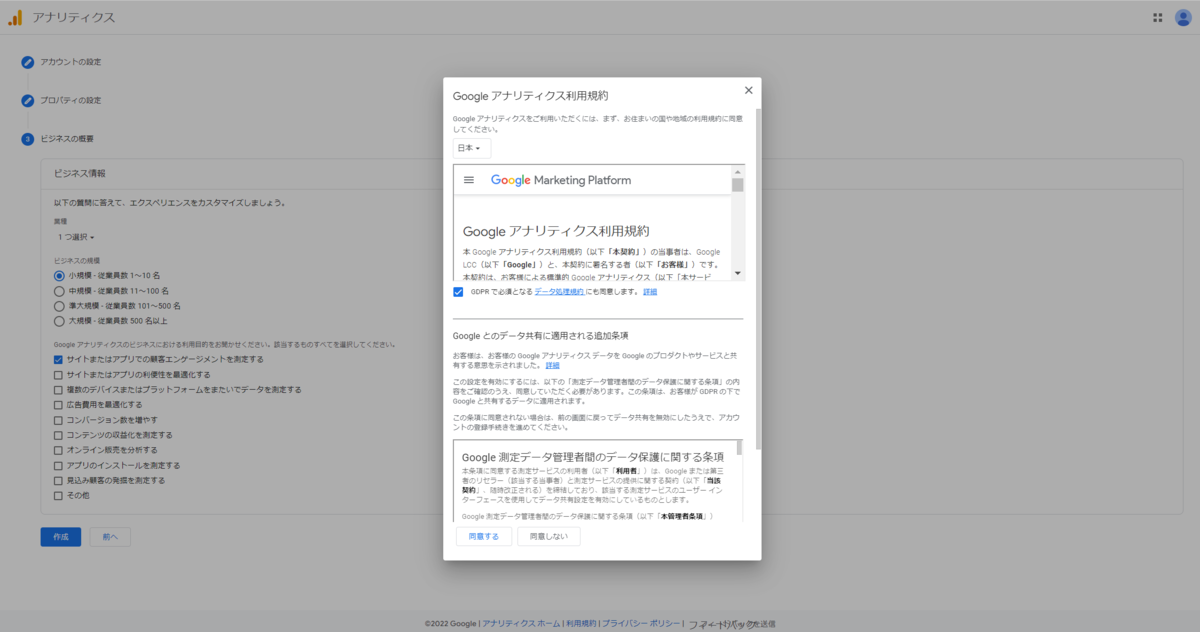
Task: Click the dialog's main vertical scrollbar
Action: click(758, 280)
